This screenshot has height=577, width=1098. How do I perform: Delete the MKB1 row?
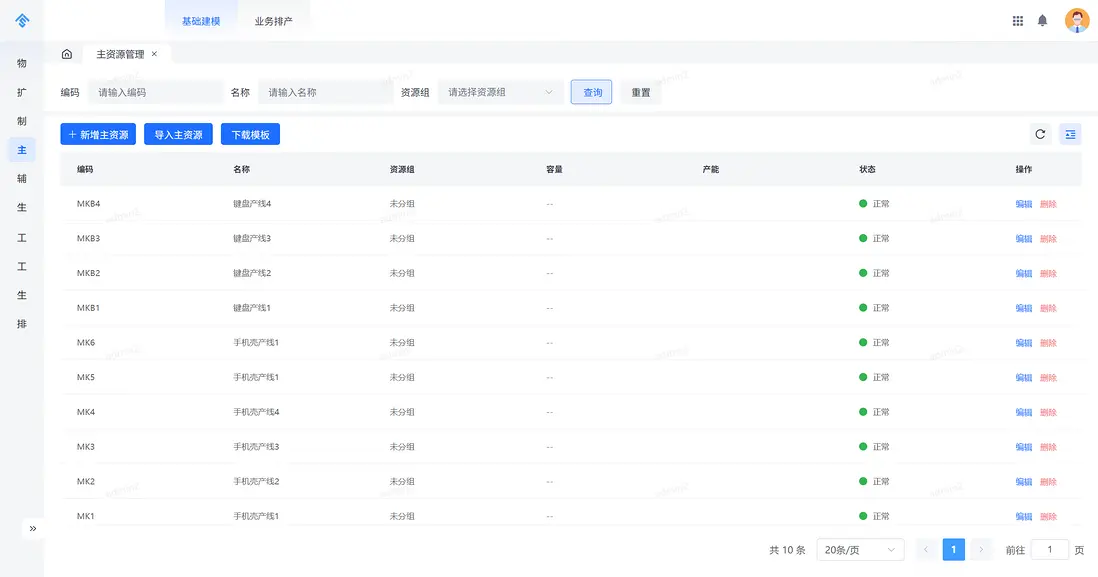point(1048,308)
